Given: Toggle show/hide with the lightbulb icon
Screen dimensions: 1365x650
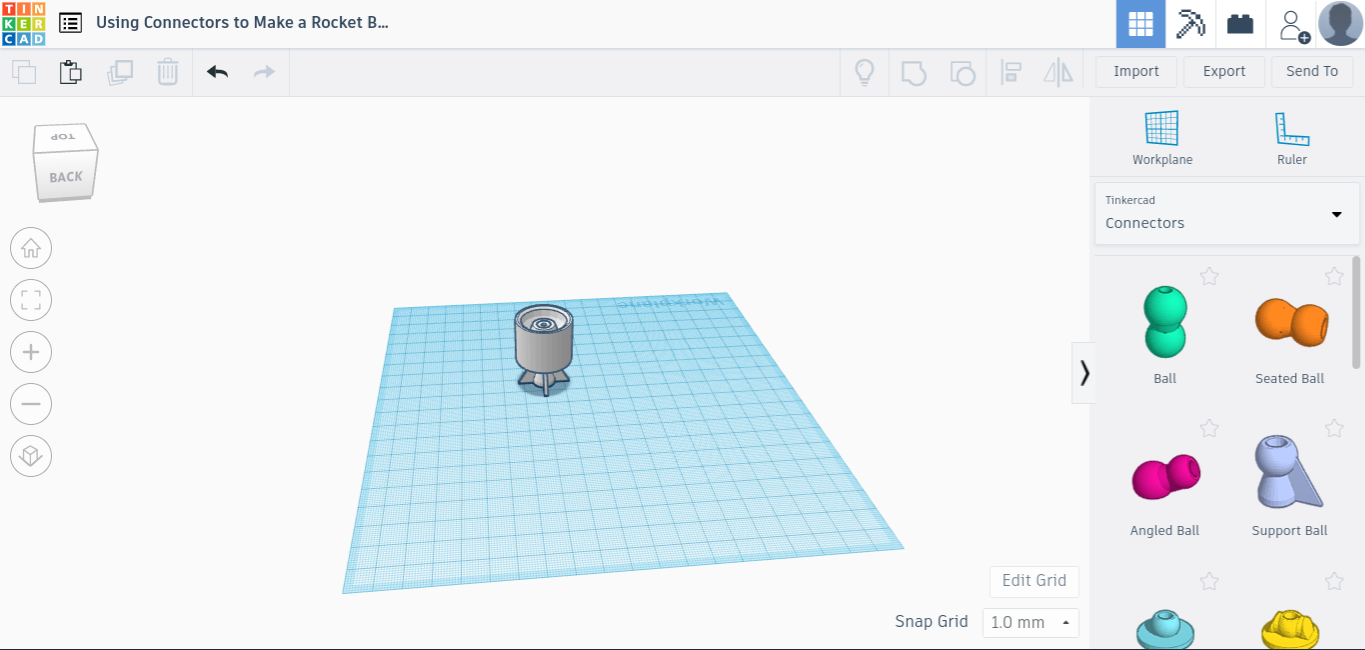Looking at the screenshot, I should [x=865, y=72].
